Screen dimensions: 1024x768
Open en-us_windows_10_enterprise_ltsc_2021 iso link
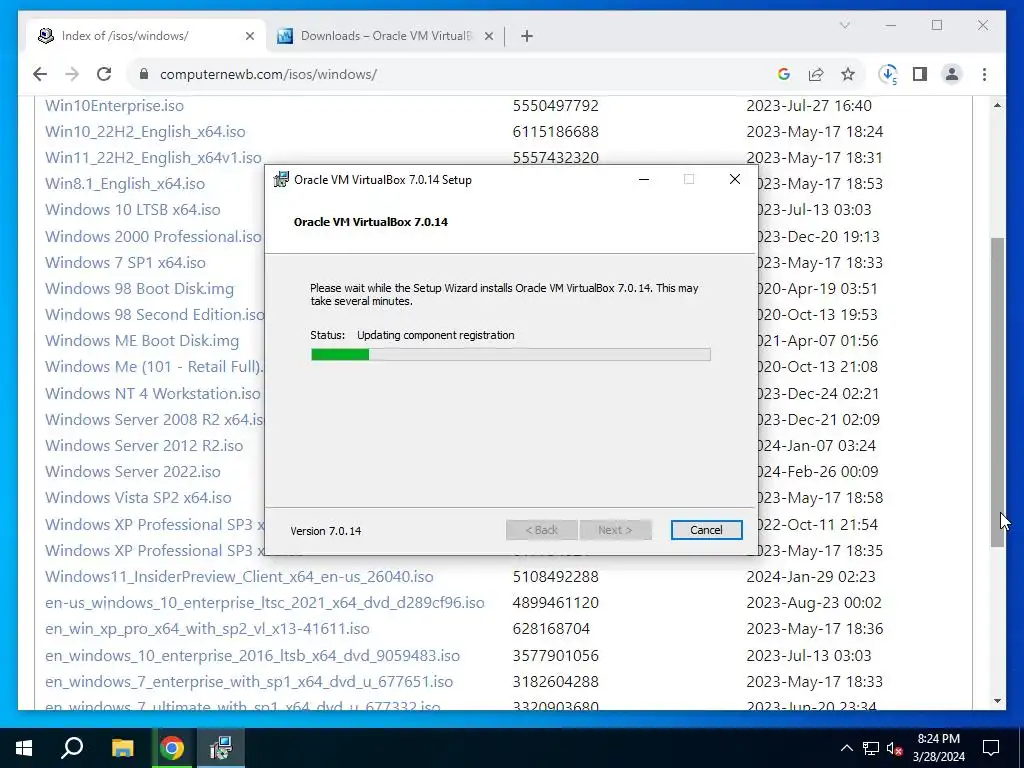[264, 603]
